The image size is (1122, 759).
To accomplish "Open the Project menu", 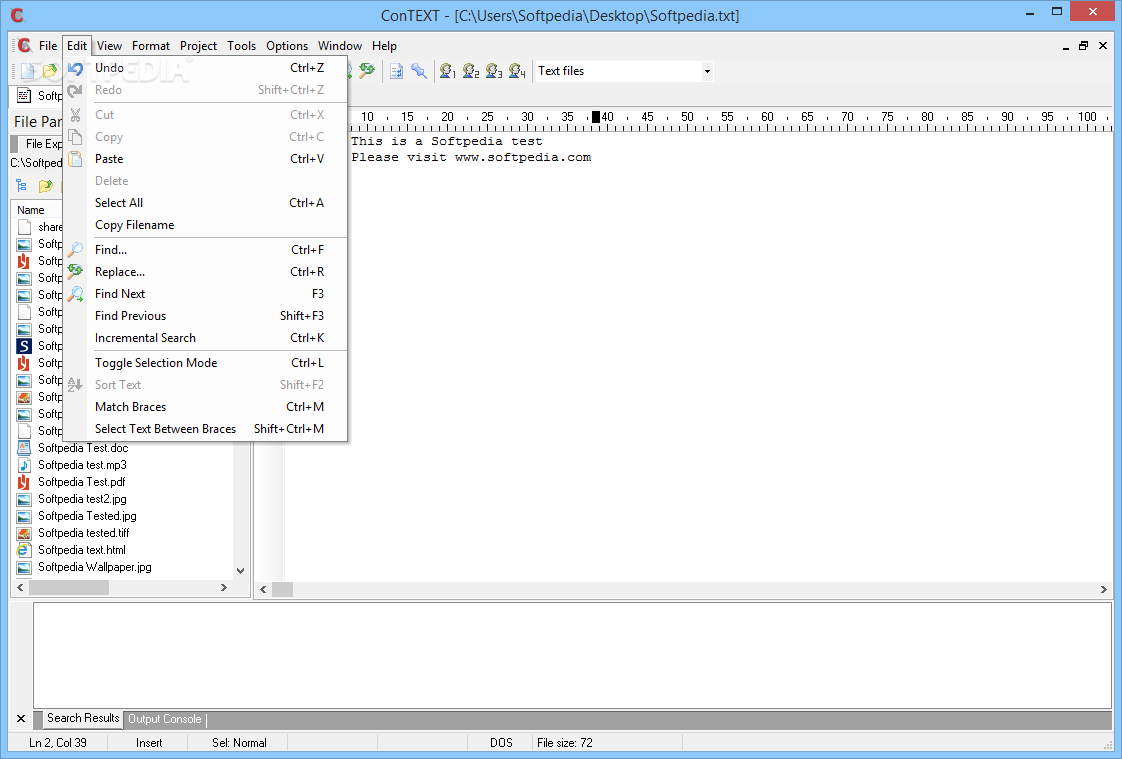I will [x=198, y=46].
